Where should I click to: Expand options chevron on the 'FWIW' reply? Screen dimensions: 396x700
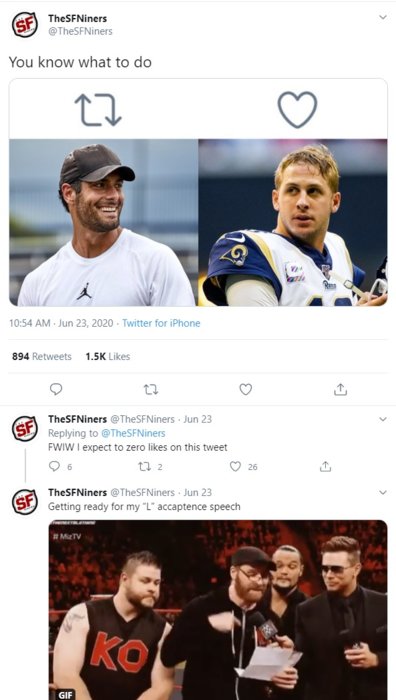(x=383, y=419)
